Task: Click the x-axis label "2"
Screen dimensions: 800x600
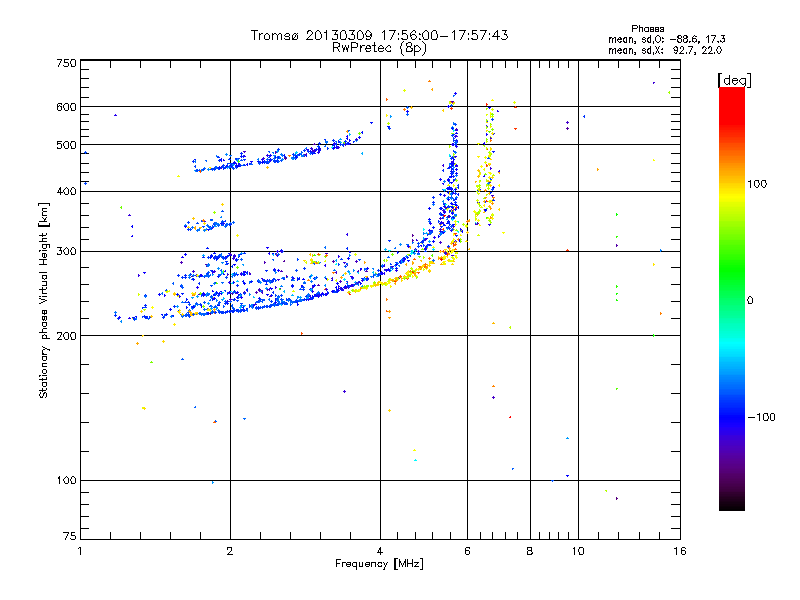Action: click(x=230, y=551)
